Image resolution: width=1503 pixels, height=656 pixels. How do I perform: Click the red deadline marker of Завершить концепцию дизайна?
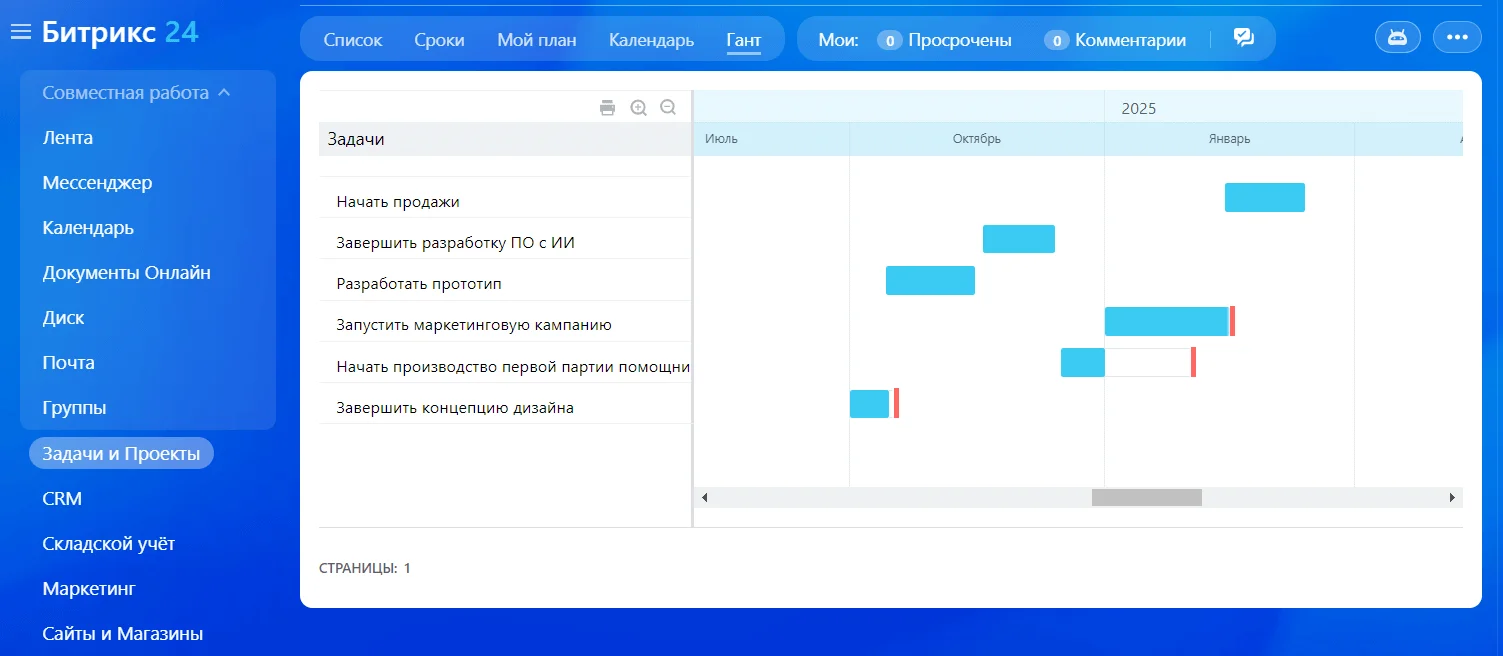tap(897, 403)
